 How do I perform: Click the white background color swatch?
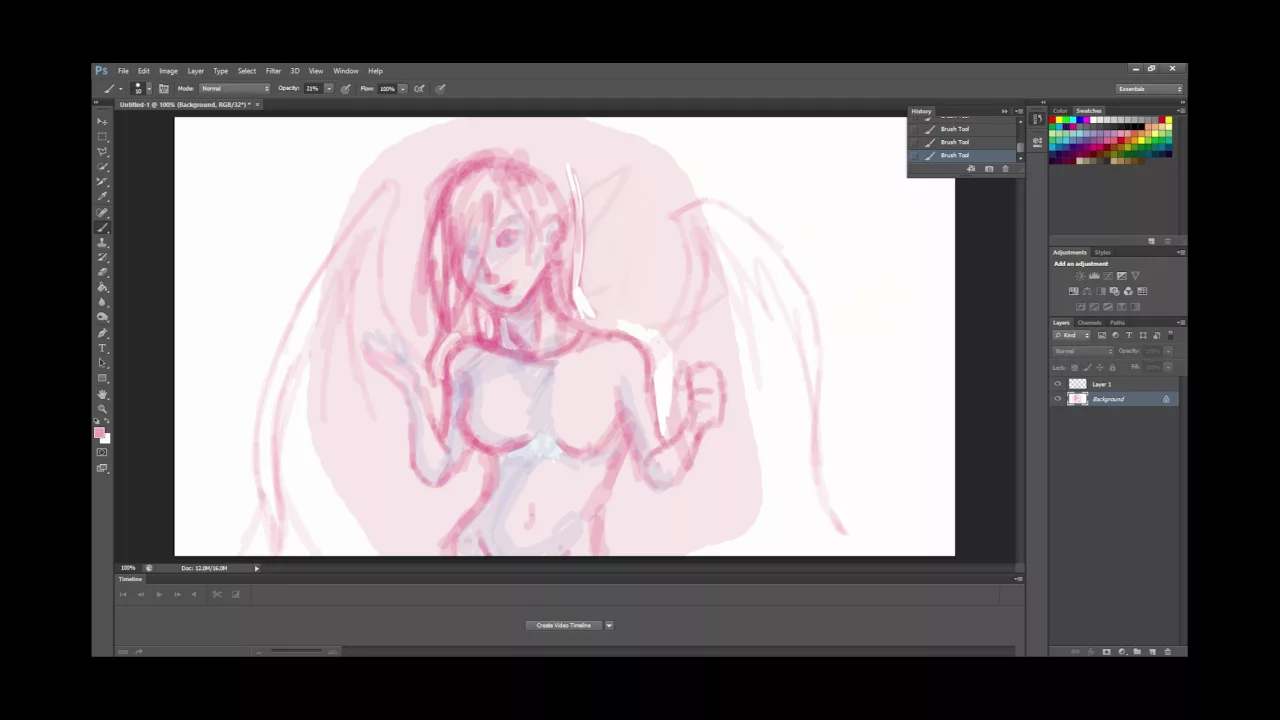(107, 439)
